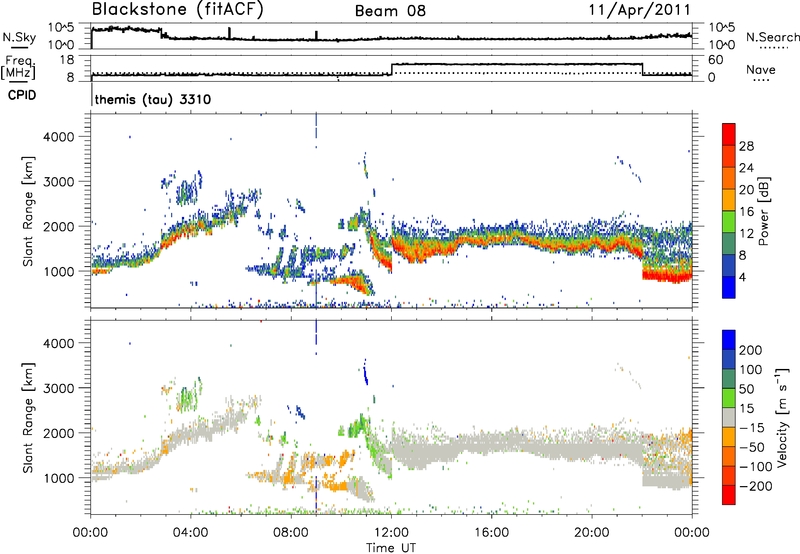Click the dark blue top of velocity colorbar
This screenshot has height=554, width=800.
pyautogui.click(x=729, y=340)
